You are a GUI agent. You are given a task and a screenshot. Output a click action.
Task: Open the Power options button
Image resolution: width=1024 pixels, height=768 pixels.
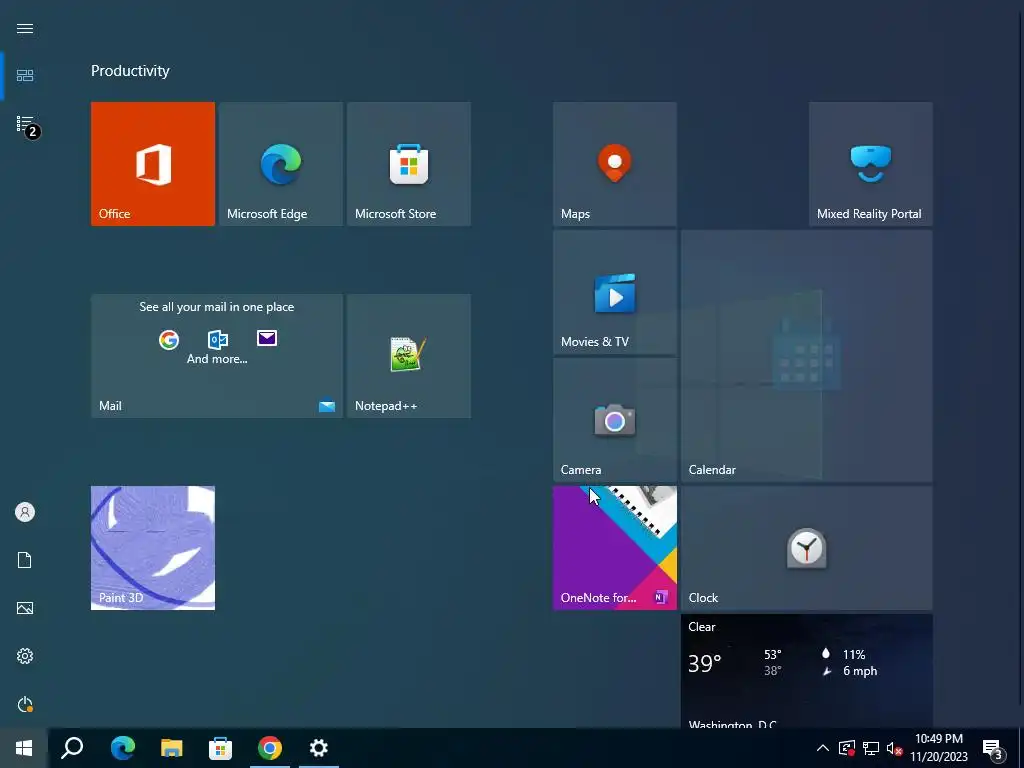click(x=25, y=704)
